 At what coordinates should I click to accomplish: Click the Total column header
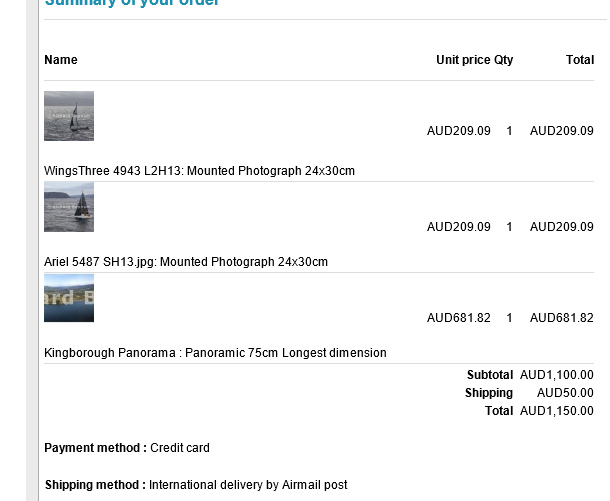click(580, 60)
